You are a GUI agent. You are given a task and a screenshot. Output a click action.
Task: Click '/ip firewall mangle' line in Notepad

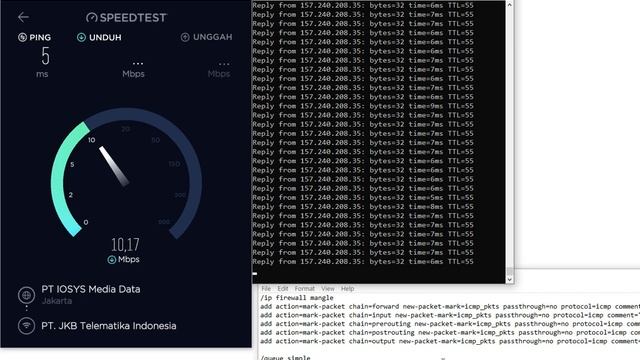click(297, 298)
